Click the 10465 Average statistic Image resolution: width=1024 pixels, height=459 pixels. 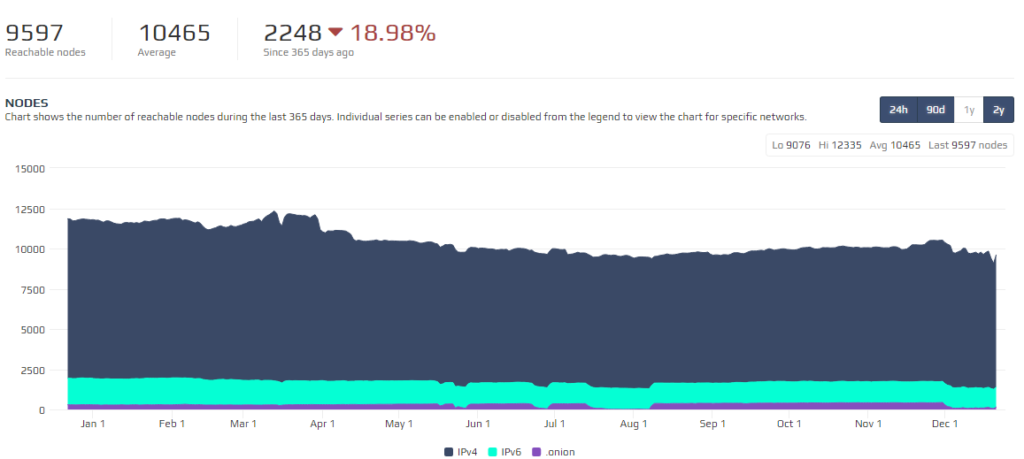click(x=174, y=33)
